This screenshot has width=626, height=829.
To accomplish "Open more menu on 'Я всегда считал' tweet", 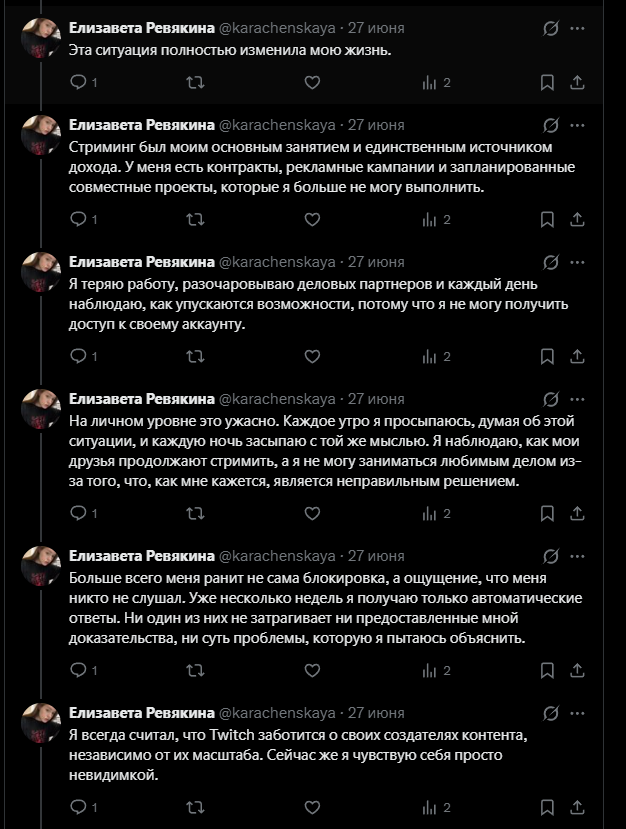I will [577, 713].
